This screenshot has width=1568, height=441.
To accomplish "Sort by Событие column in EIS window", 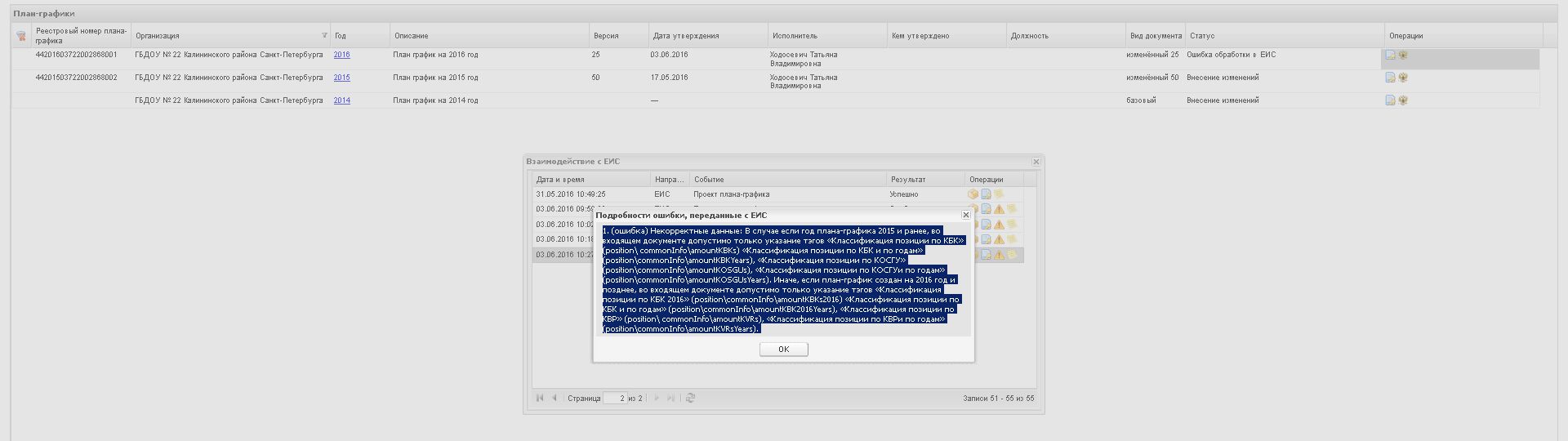I will (787, 180).
